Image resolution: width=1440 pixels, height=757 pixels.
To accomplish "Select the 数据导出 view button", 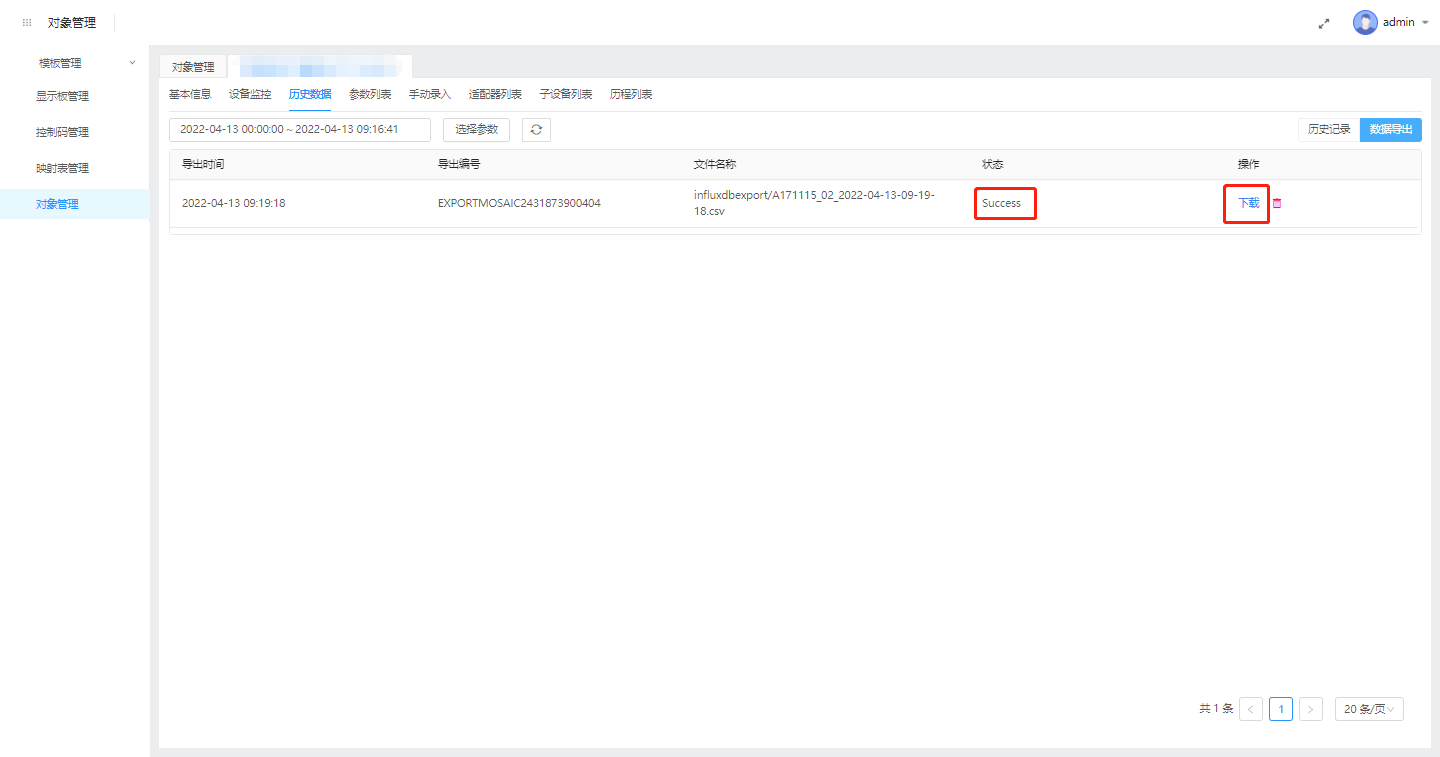I will (1391, 129).
